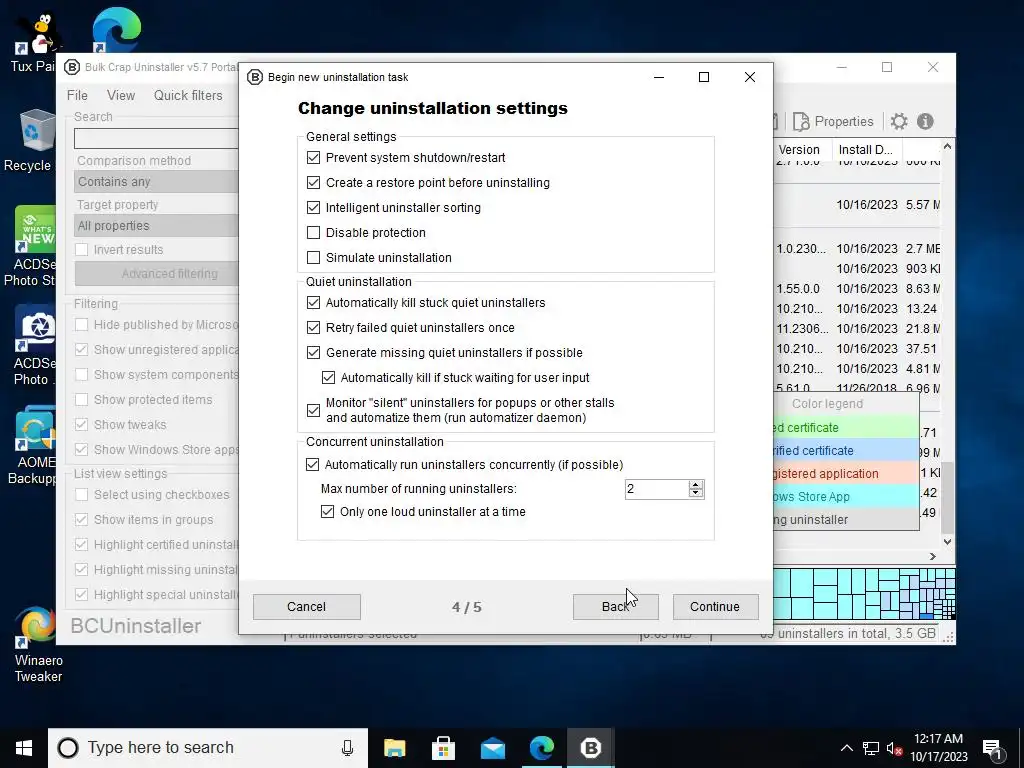Open the View menu in Bulk Crap Uninstaller

tap(121, 95)
